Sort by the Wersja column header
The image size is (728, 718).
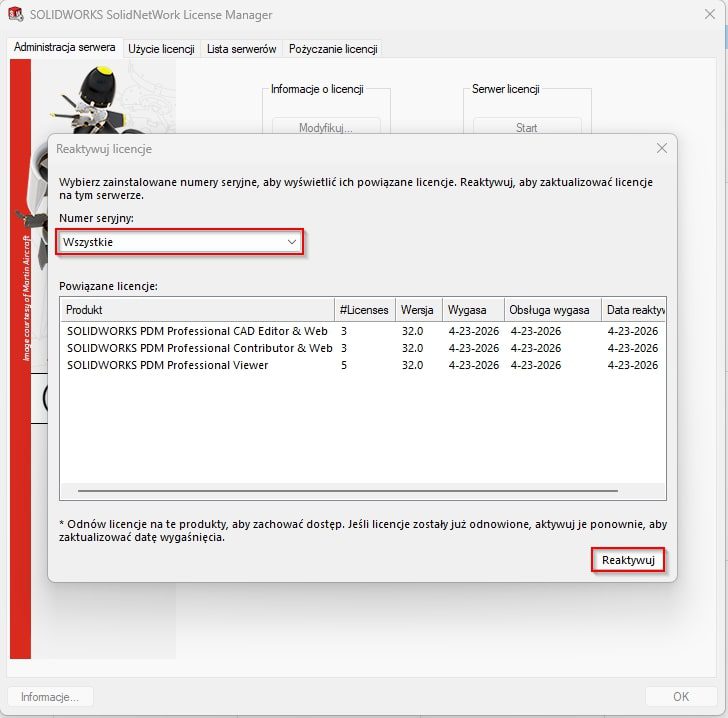tap(418, 310)
